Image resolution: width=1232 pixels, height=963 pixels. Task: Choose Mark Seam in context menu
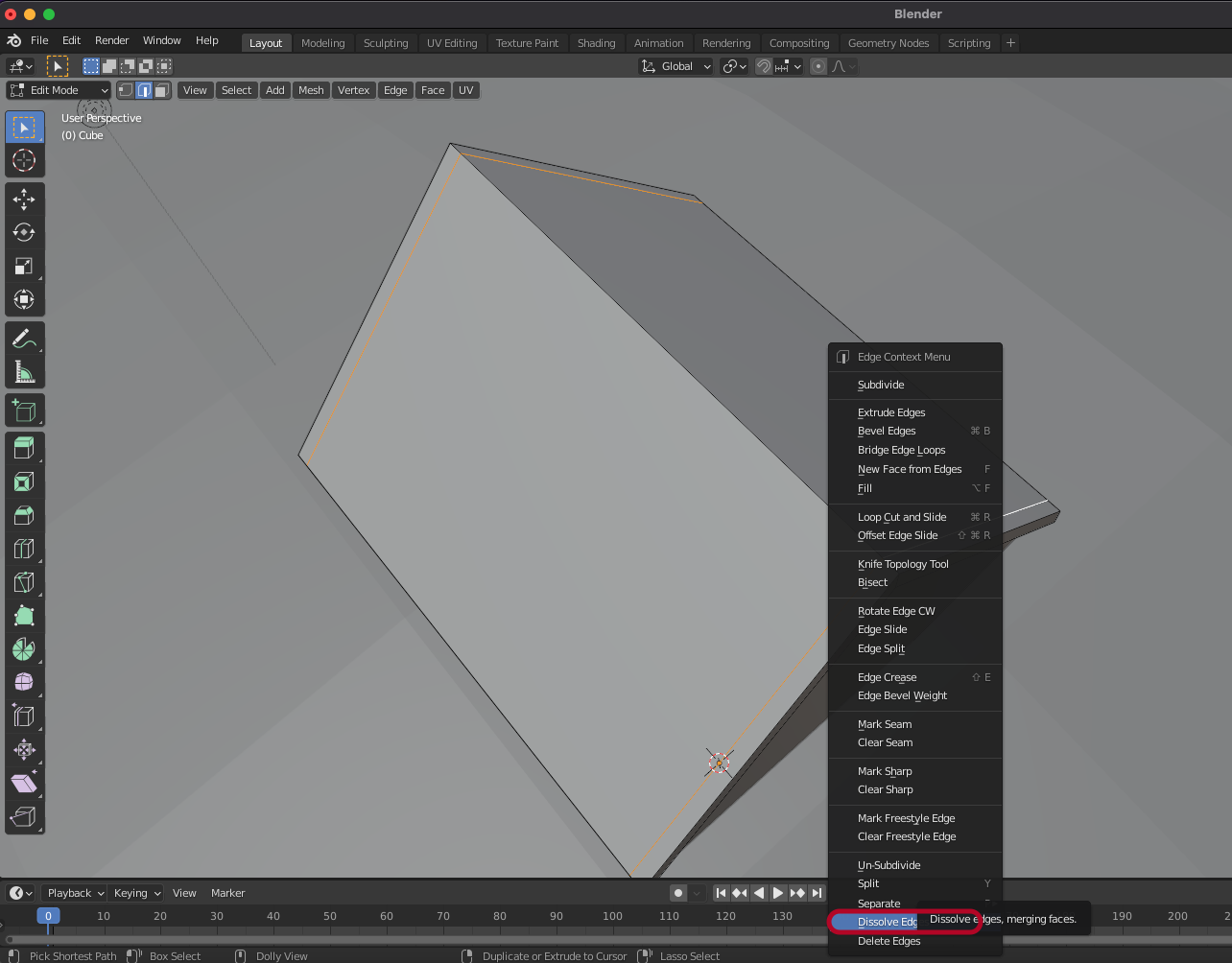915,724
